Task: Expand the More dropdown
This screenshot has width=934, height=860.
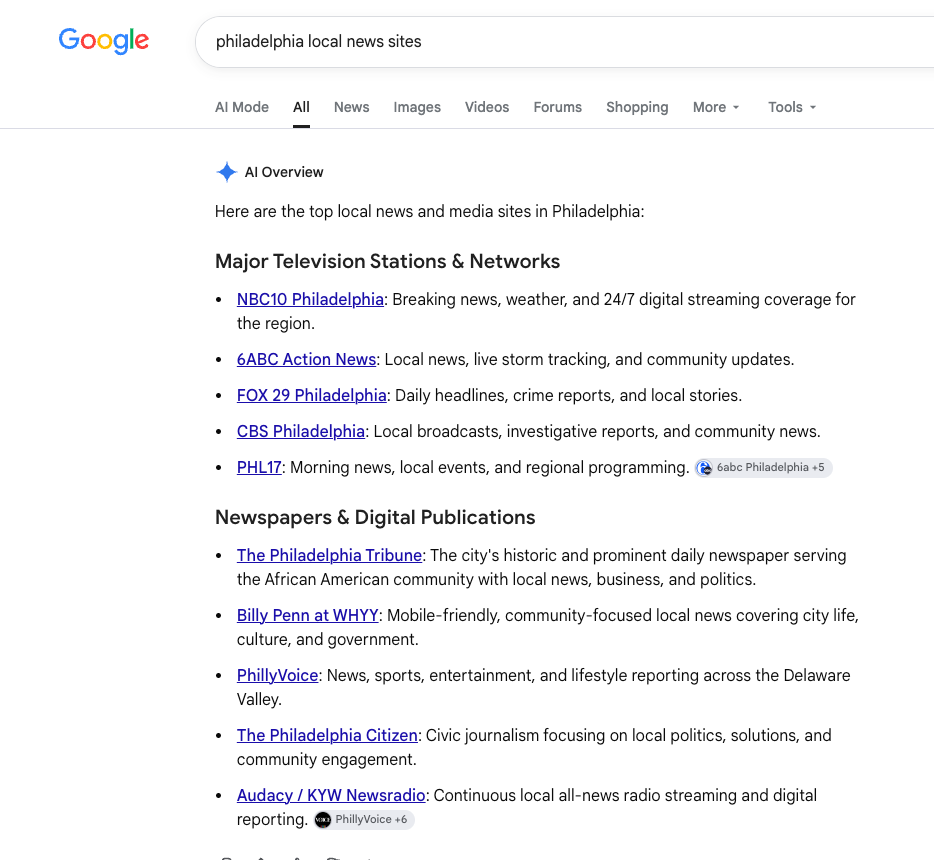Action: tap(716, 107)
